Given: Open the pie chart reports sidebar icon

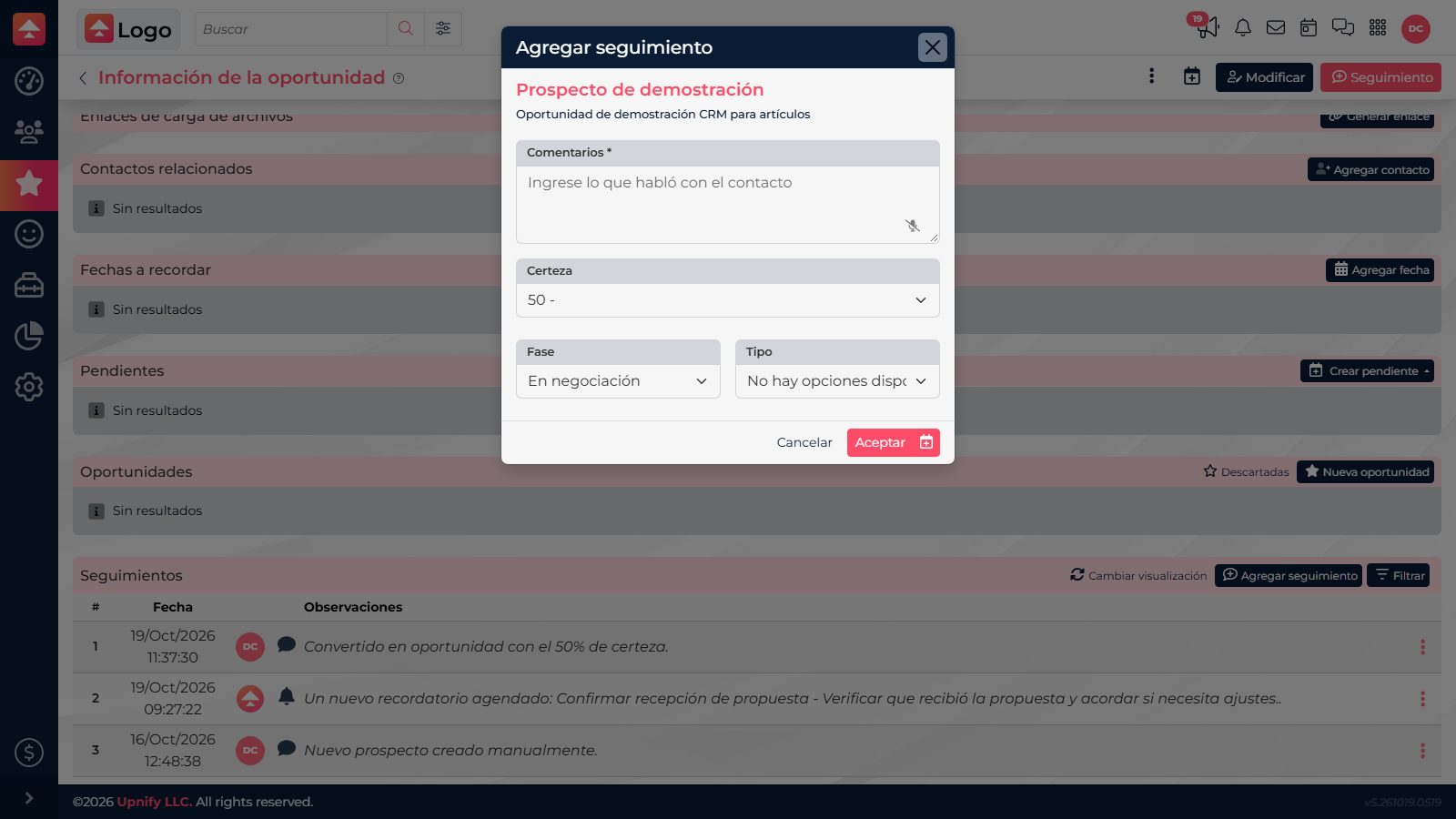Looking at the screenshot, I should click(29, 336).
